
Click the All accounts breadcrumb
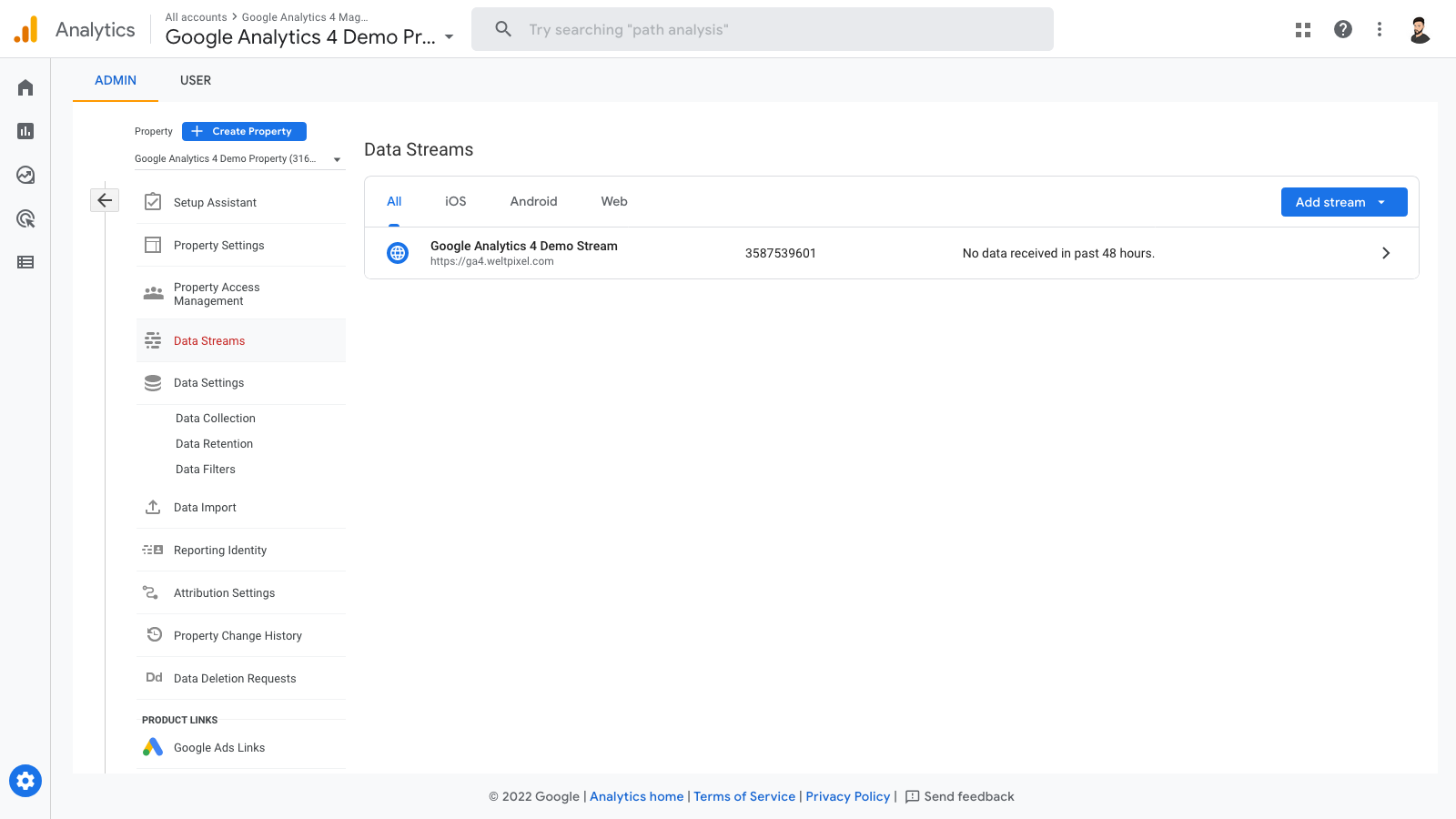click(x=197, y=17)
